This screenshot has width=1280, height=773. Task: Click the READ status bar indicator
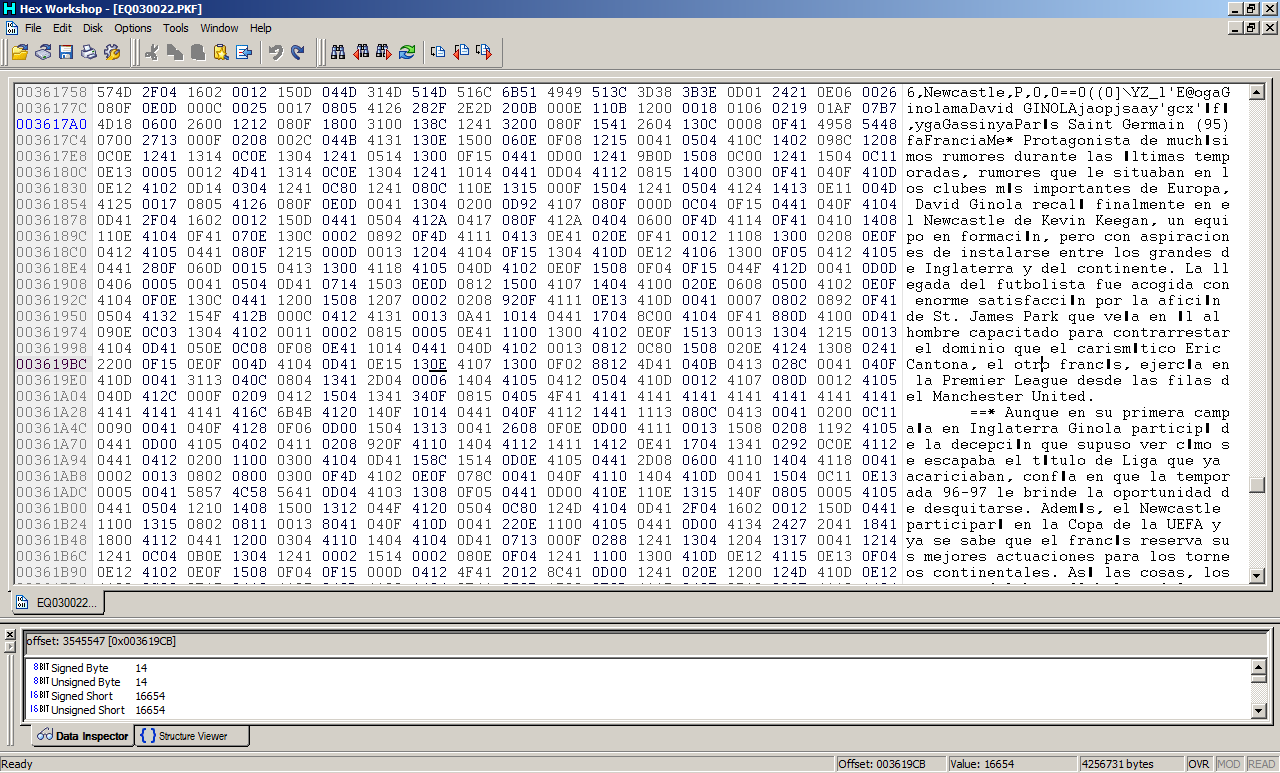[x=1261, y=764]
